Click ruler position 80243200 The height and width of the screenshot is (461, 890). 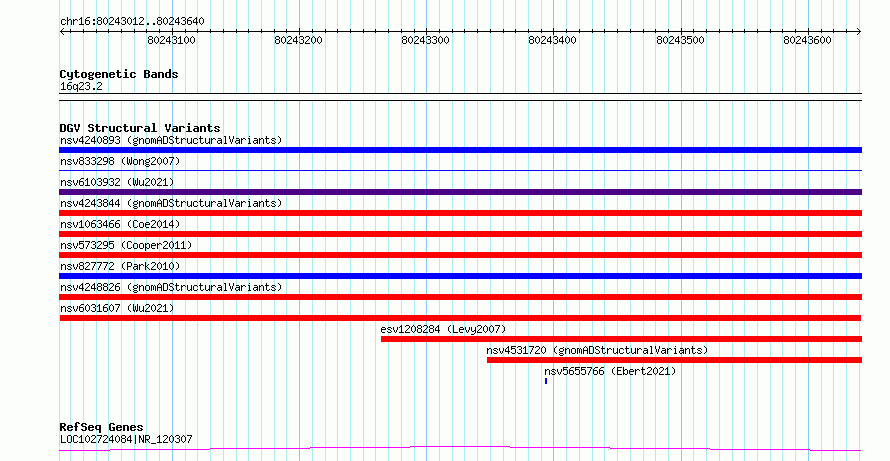coord(299,40)
